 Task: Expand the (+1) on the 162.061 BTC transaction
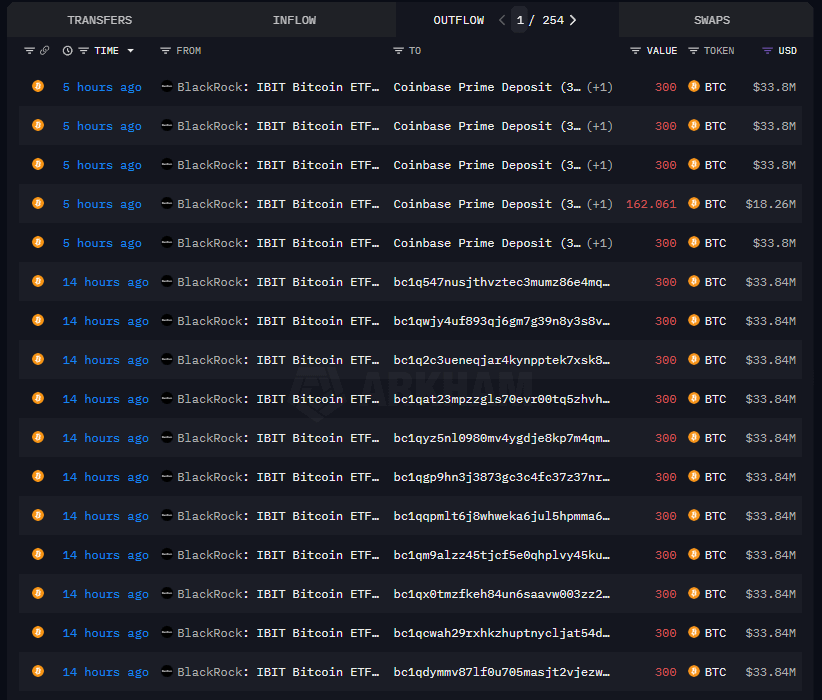599,203
